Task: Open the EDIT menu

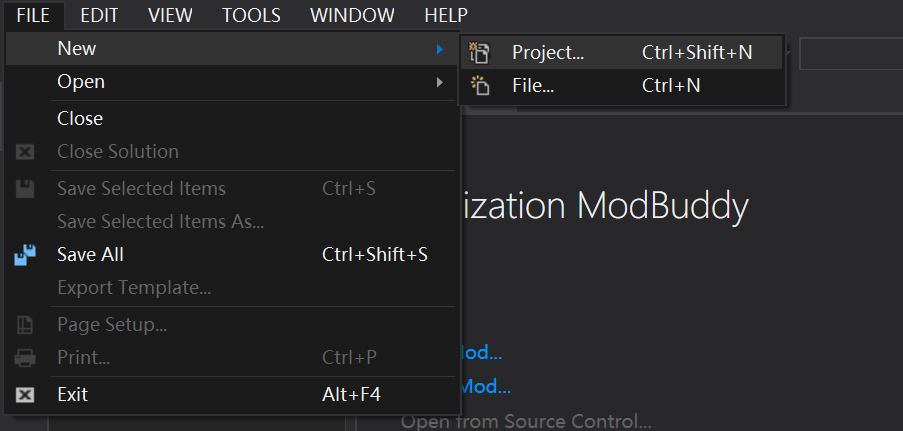Action: coord(99,15)
